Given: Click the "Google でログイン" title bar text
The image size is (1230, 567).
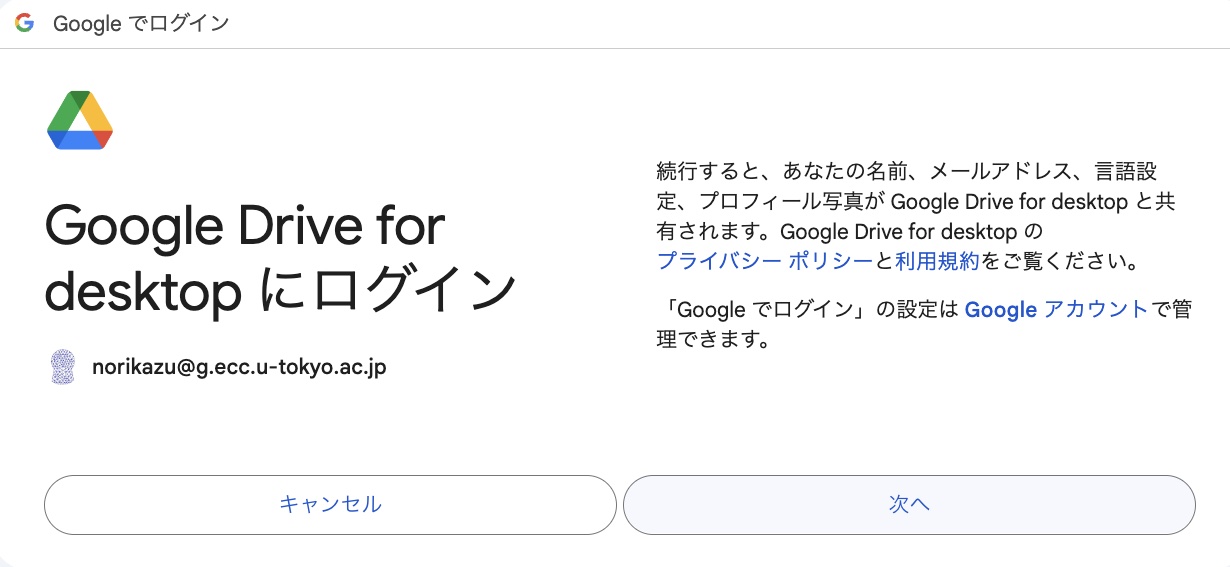Looking at the screenshot, I should [x=140, y=23].
